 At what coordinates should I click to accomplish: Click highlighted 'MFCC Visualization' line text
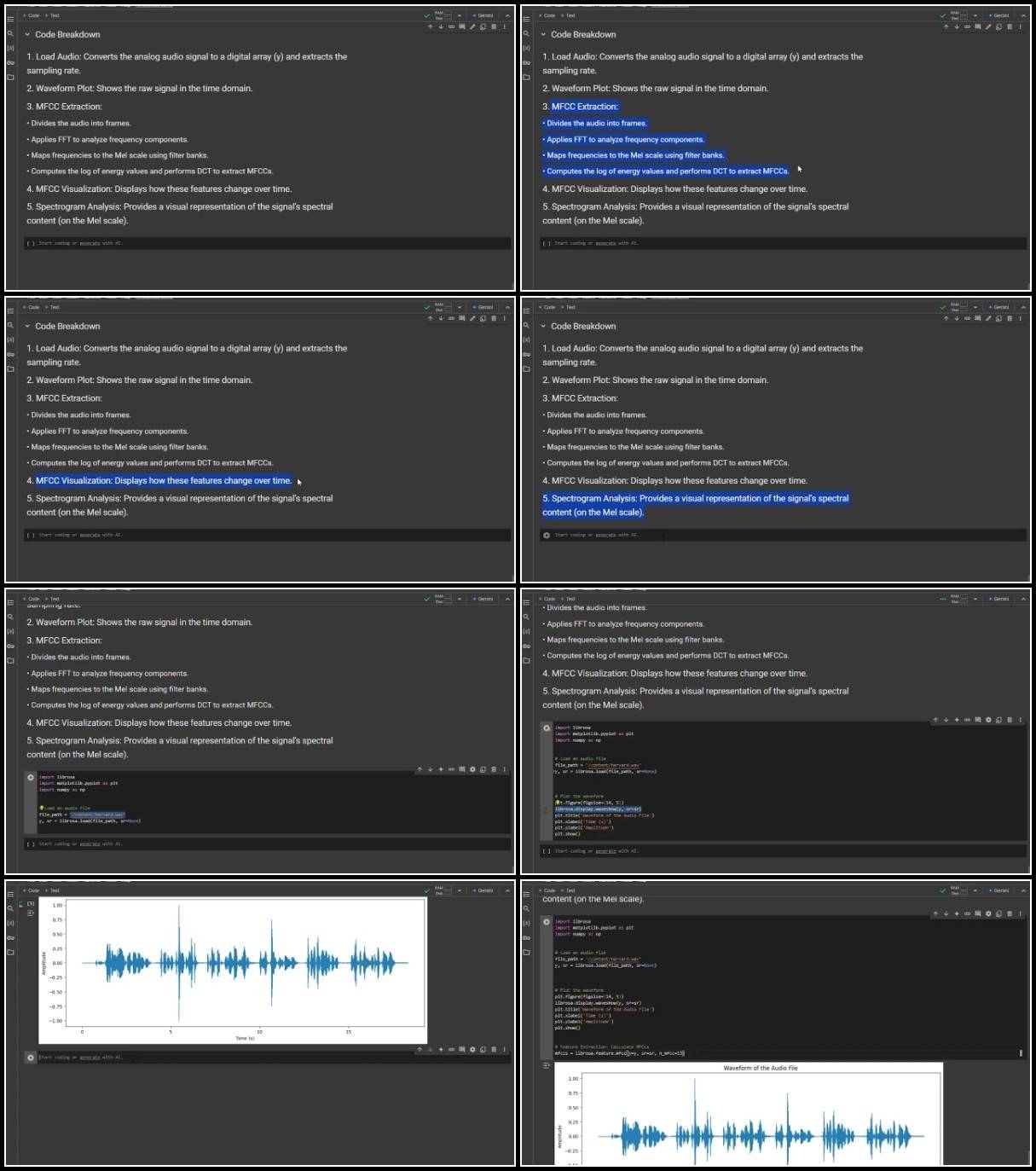point(164,481)
